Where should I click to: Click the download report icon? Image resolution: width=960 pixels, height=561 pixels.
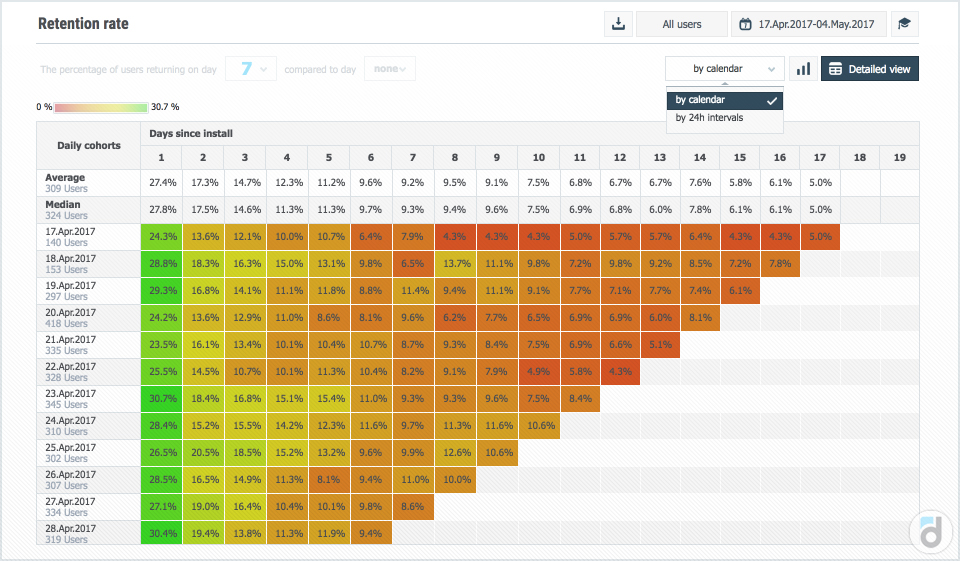pyautogui.click(x=618, y=24)
